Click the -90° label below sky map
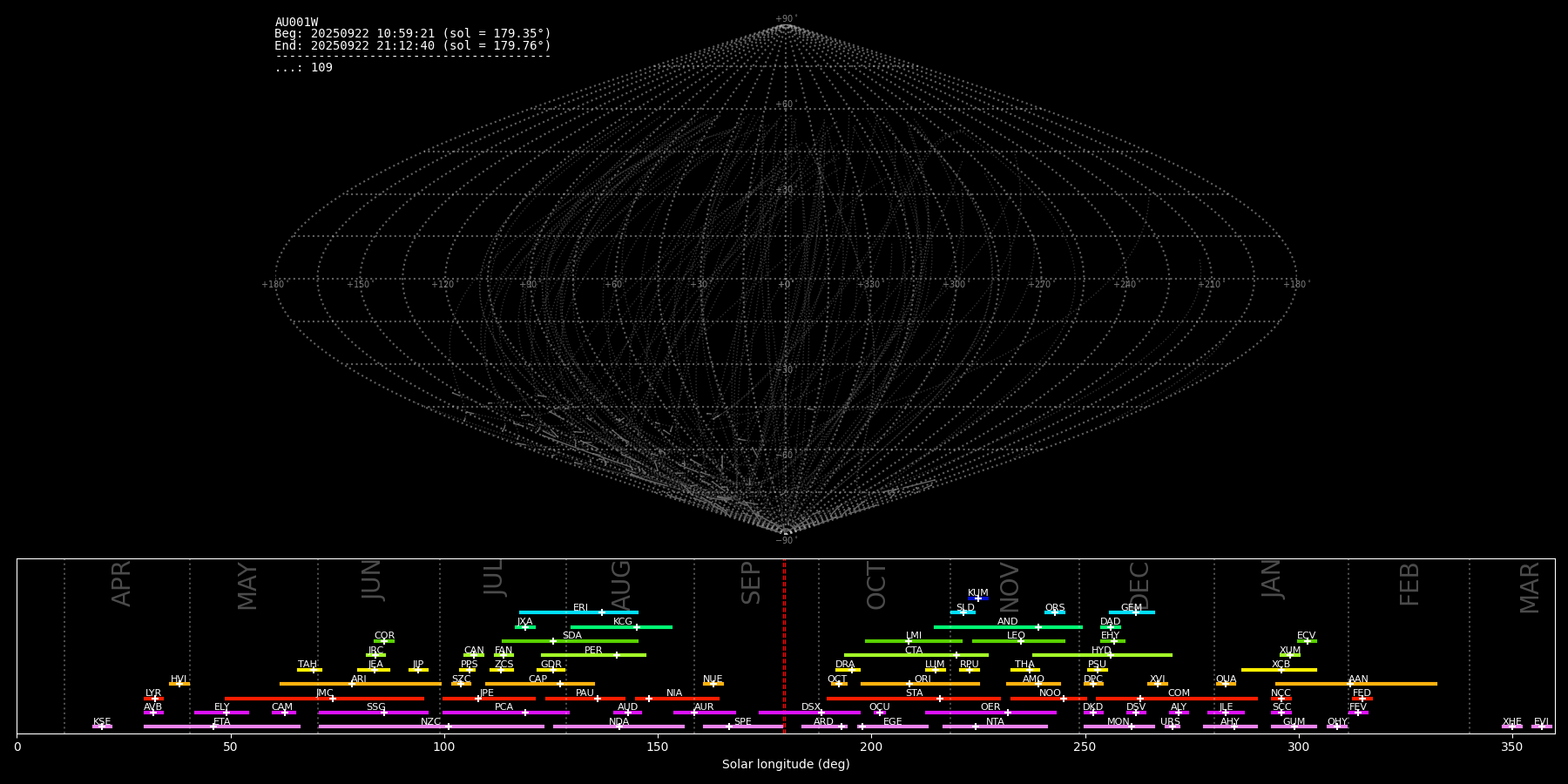 pos(786,541)
